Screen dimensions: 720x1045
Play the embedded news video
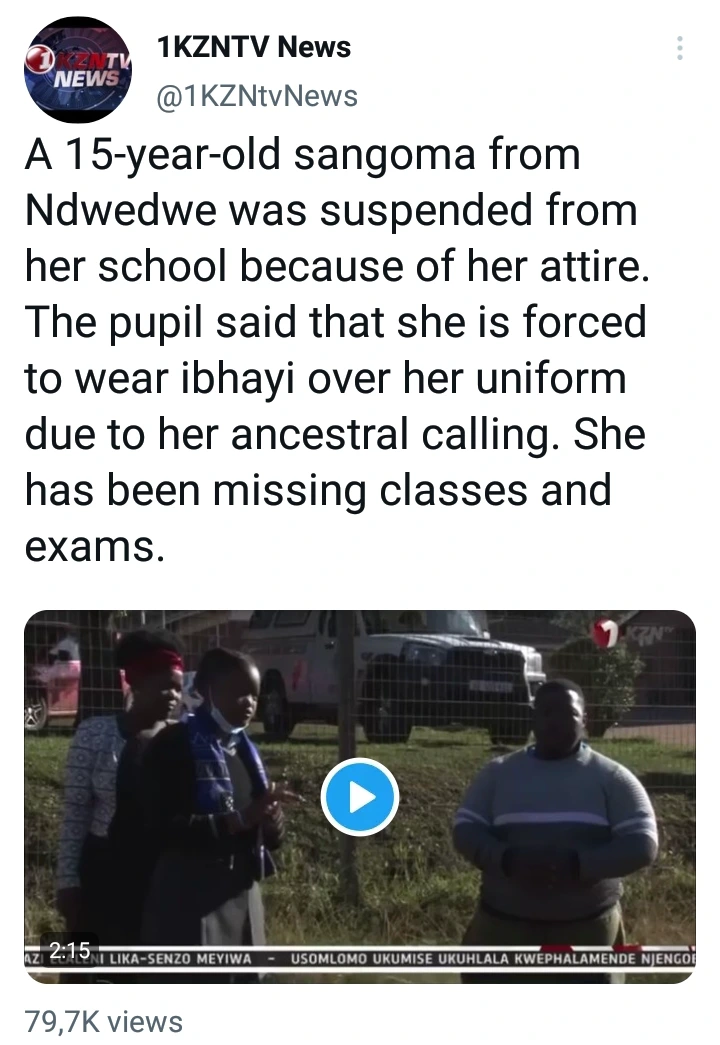coord(360,797)
